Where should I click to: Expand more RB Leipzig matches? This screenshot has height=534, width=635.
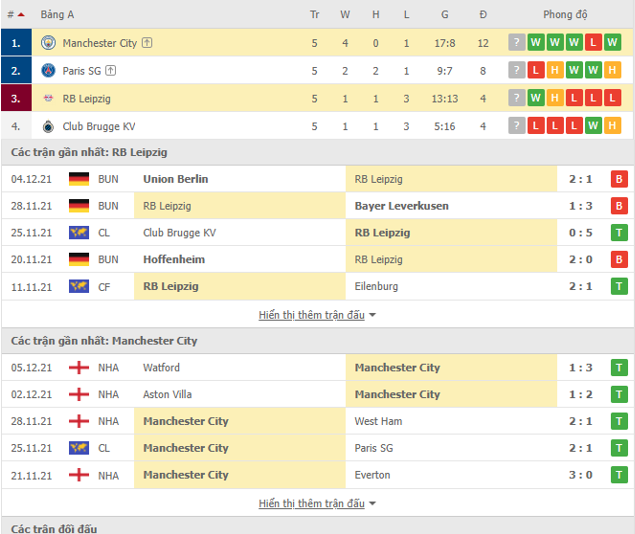317,315
